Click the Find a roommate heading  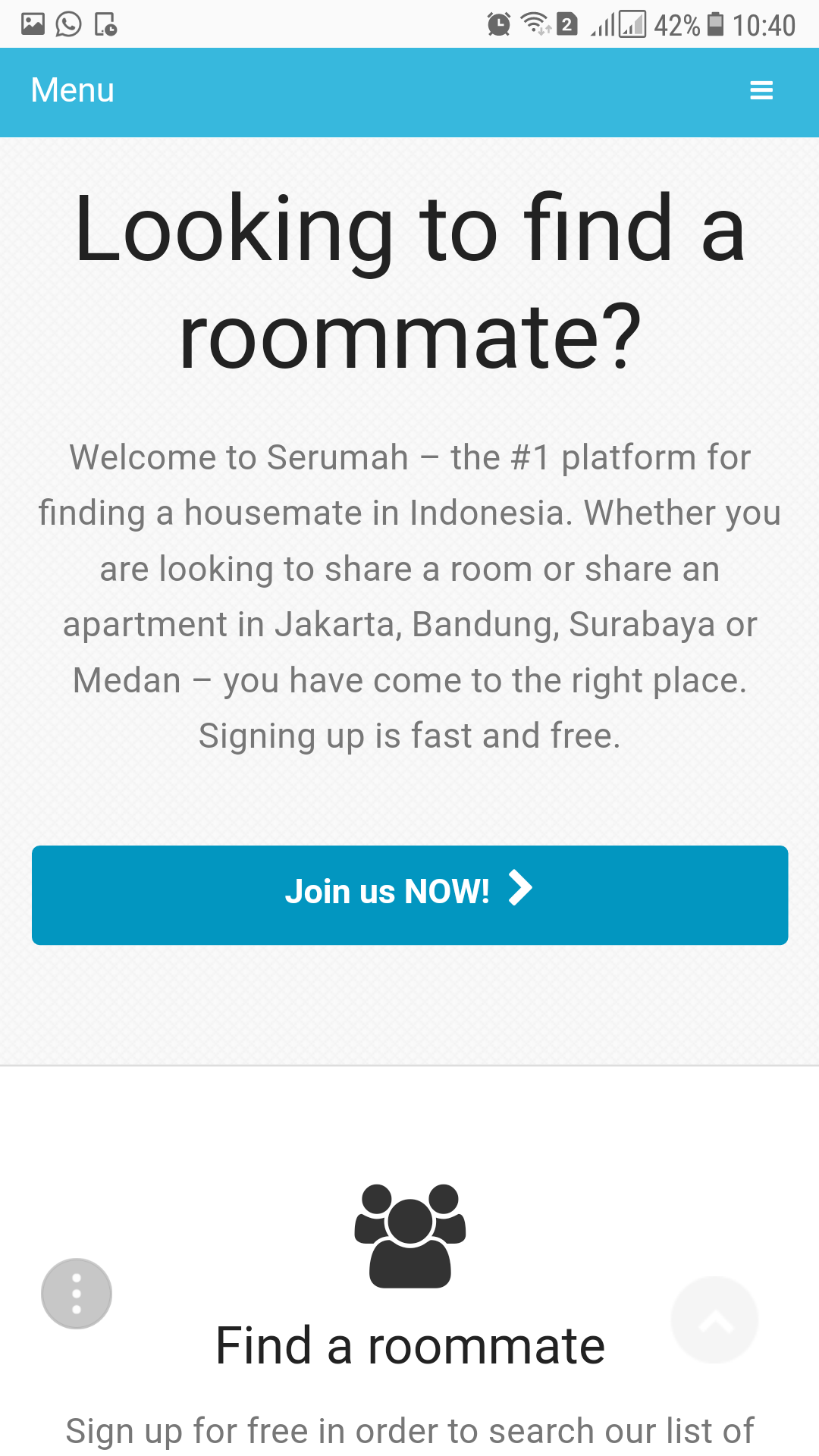coord(410,1346)
